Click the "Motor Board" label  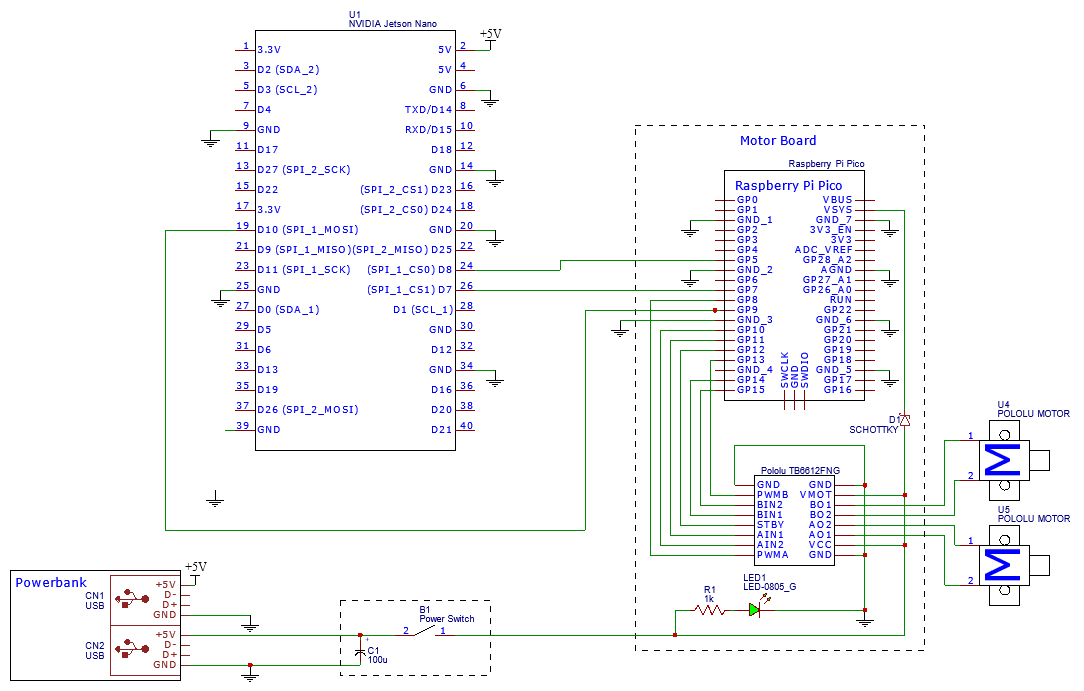tap(778, 141)
